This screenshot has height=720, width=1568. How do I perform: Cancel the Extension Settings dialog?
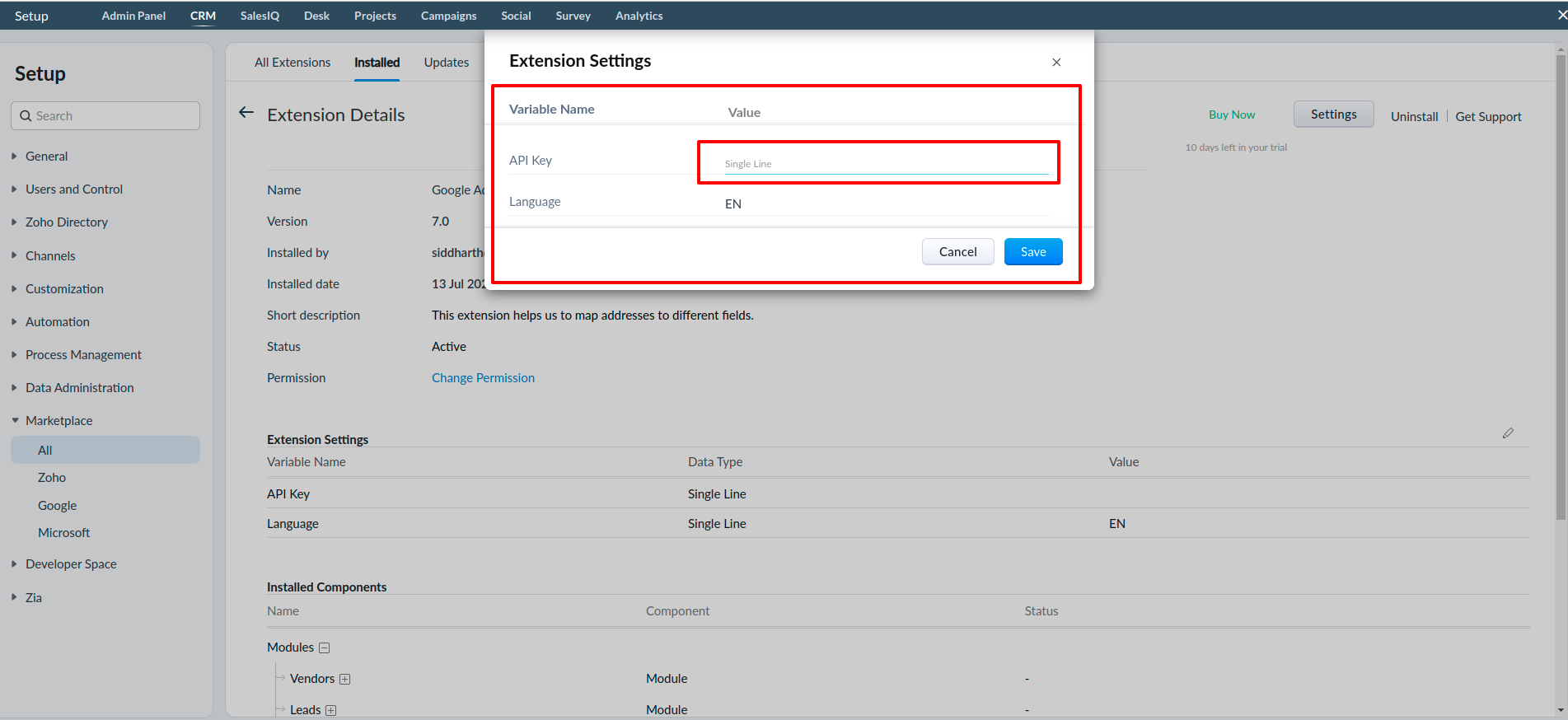(x=957, y=252)
